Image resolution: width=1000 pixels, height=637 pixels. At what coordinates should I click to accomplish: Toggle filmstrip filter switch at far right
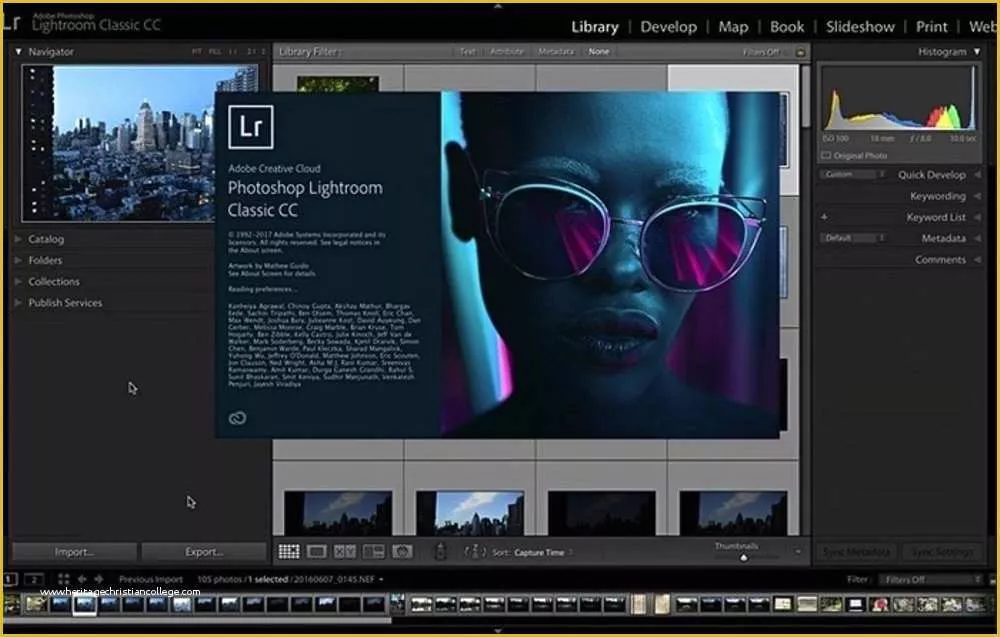992,580
